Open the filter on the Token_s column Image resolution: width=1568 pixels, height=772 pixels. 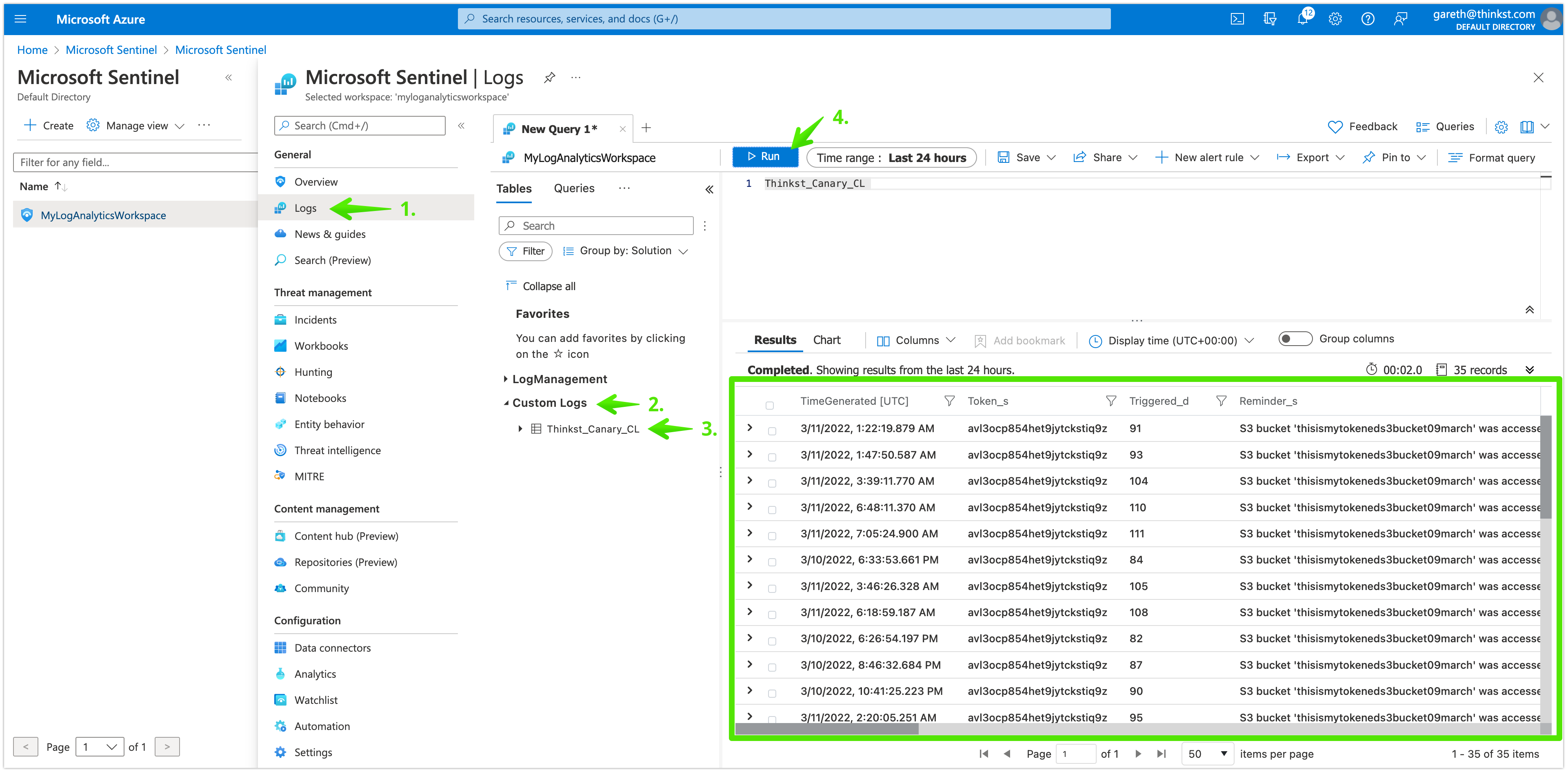1111,401
